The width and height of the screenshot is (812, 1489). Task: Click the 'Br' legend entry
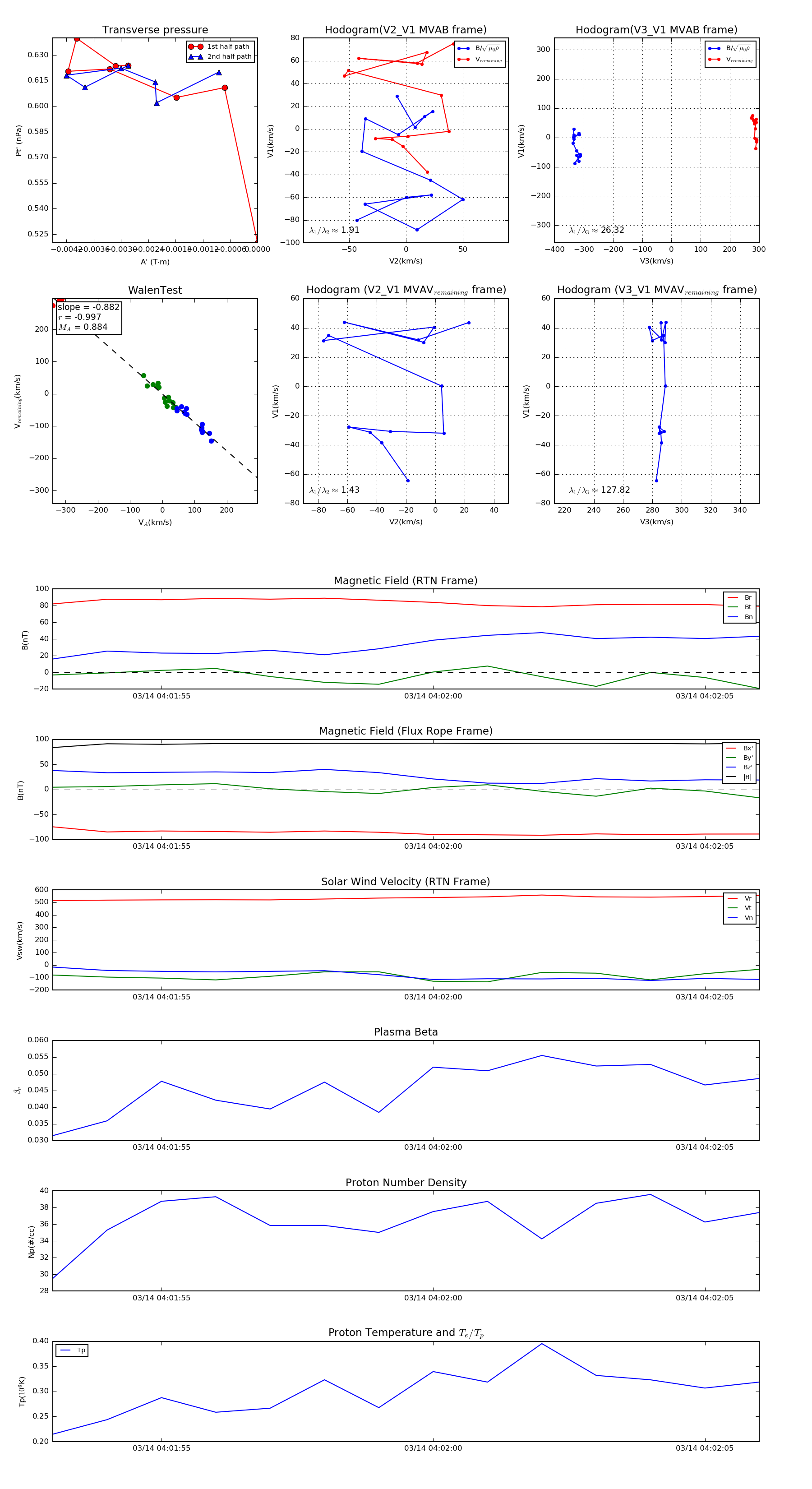(x=740, y=598)
